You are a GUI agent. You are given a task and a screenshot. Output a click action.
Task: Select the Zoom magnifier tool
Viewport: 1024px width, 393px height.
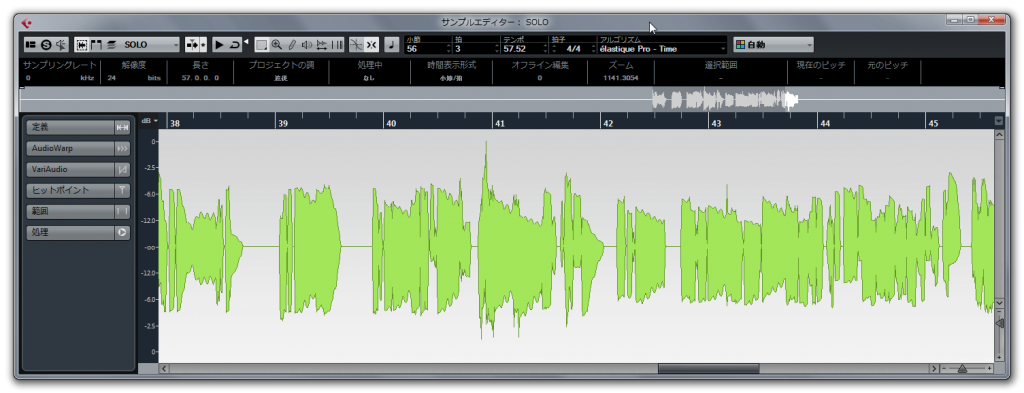(276, 45)
